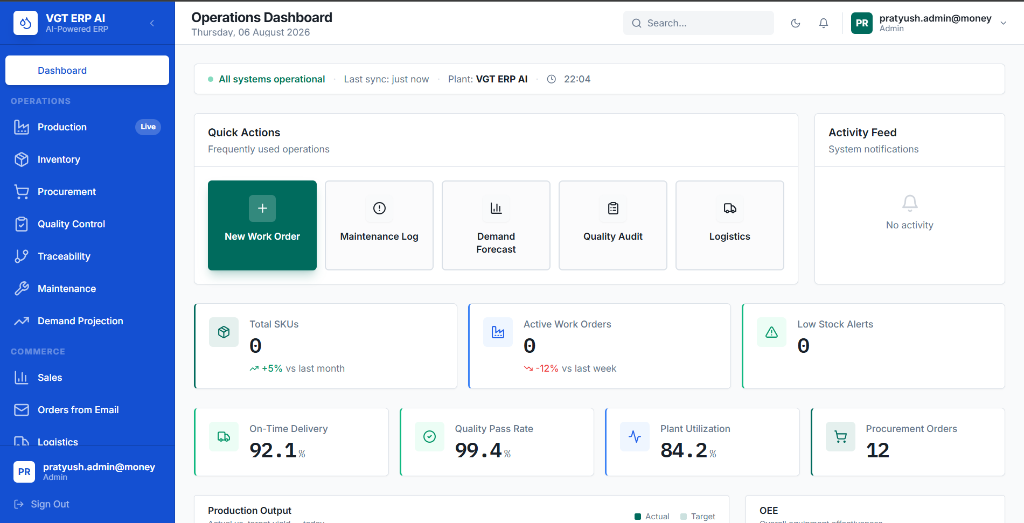Viewport: 1024px width, 523px height.
Task: Open Demand Projection page
Action: (87, 321)
